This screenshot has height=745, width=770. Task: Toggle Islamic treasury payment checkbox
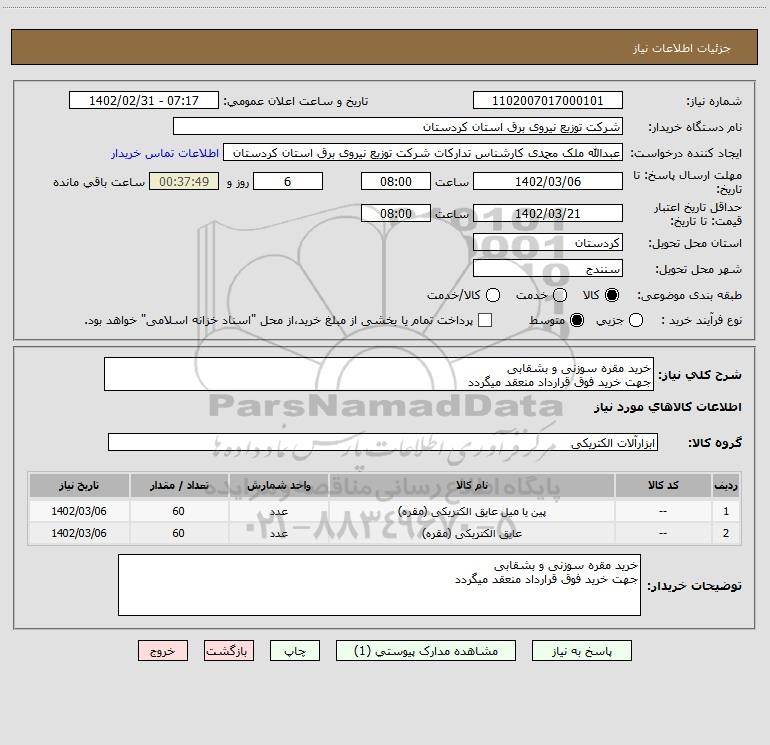tap(485, 320)
